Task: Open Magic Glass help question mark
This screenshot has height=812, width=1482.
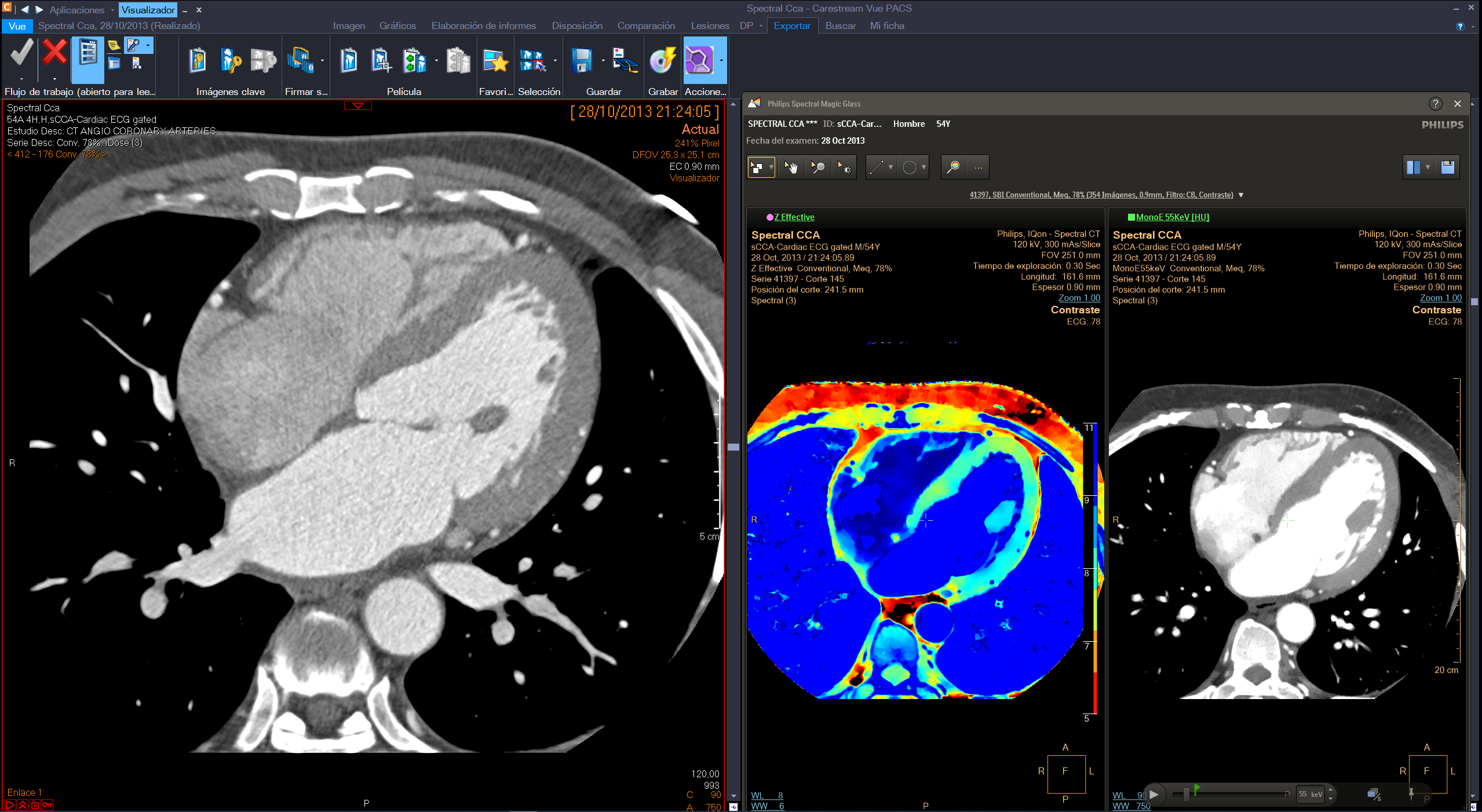Action: point(1435,104)
